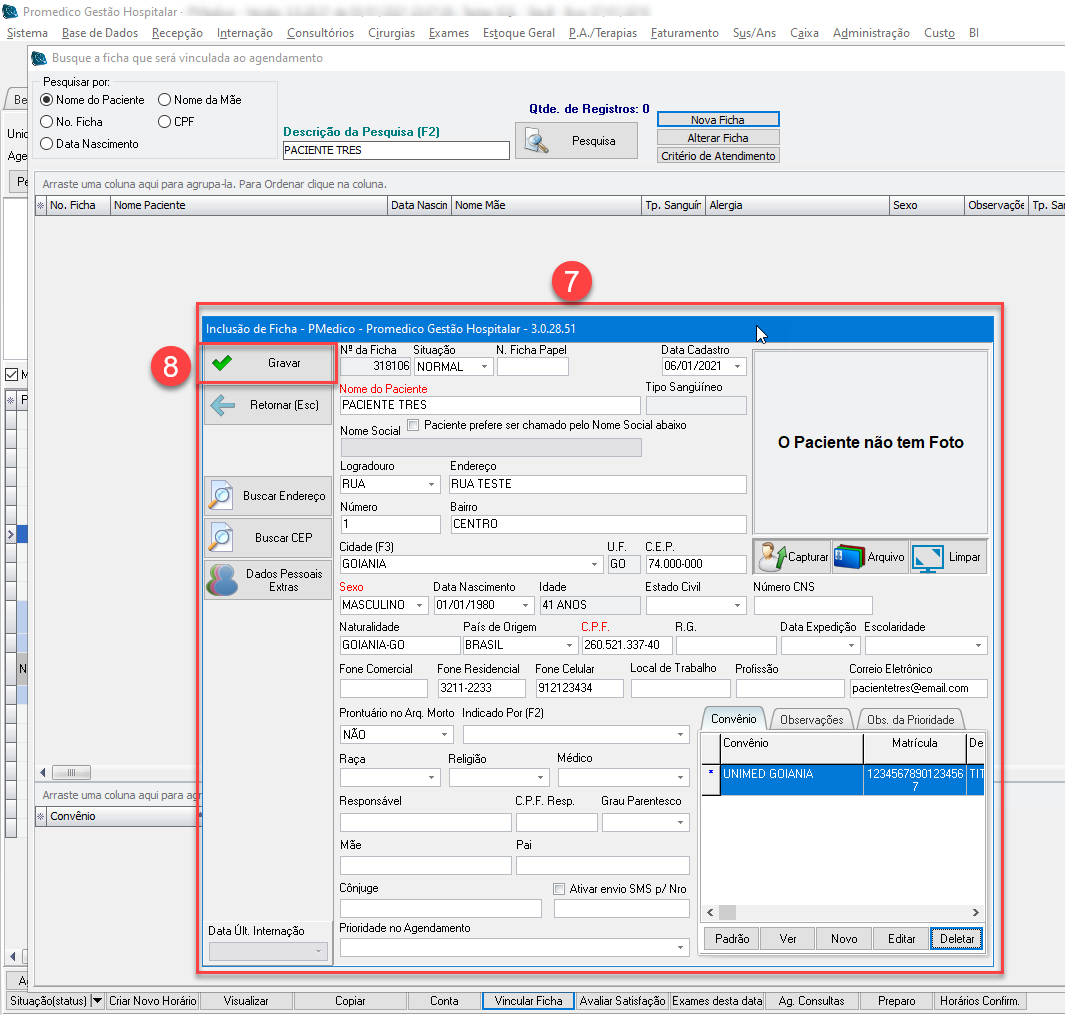Click the Deletar convênio button

[956, 939]
